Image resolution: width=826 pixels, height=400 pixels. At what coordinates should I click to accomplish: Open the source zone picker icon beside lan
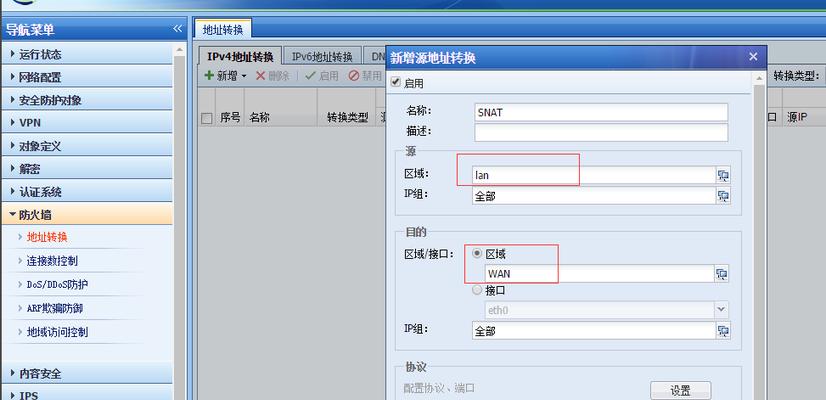point(723,175)
